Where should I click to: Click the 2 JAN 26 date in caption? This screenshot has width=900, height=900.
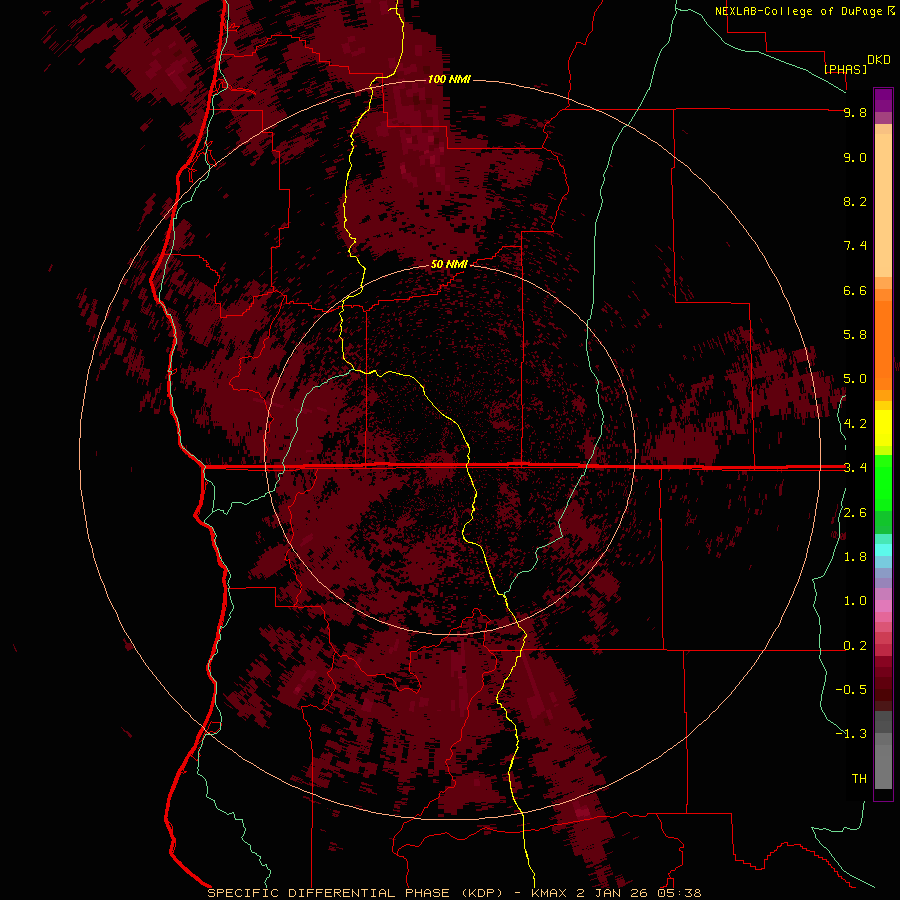(614, 893)
